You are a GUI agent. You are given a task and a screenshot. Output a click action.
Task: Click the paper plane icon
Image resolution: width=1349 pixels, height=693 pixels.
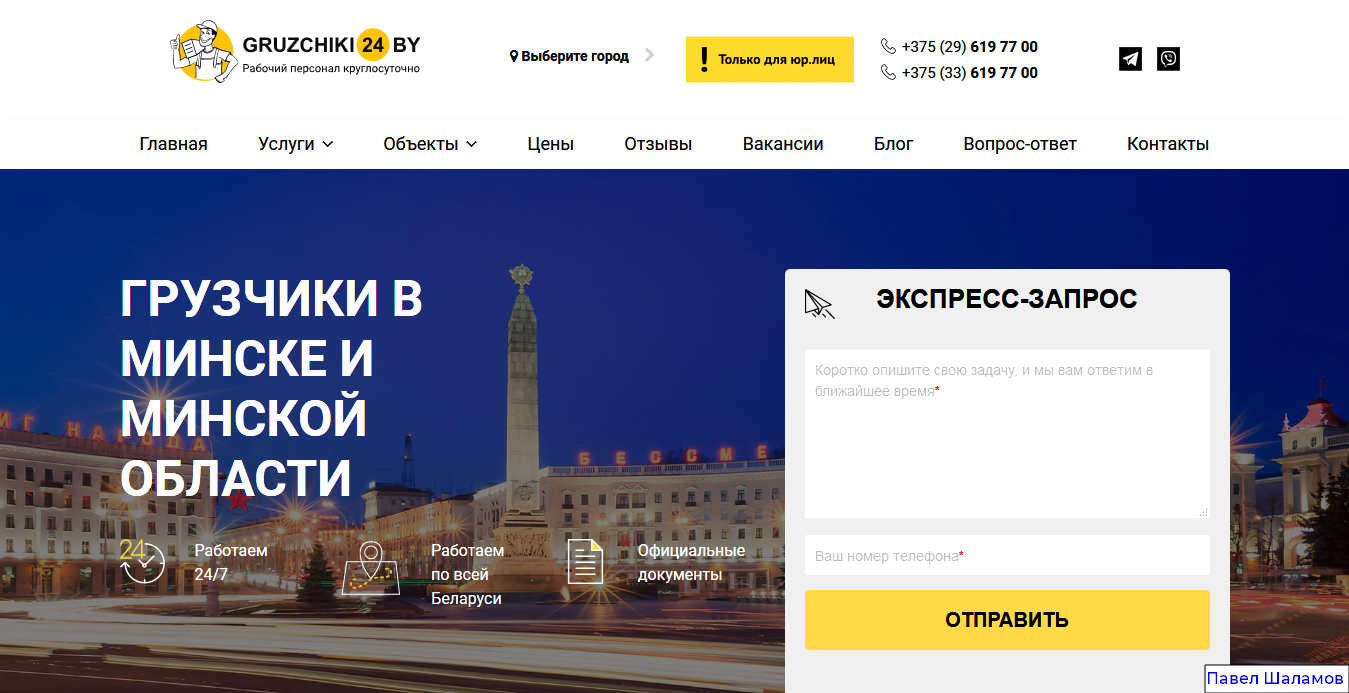819,304
